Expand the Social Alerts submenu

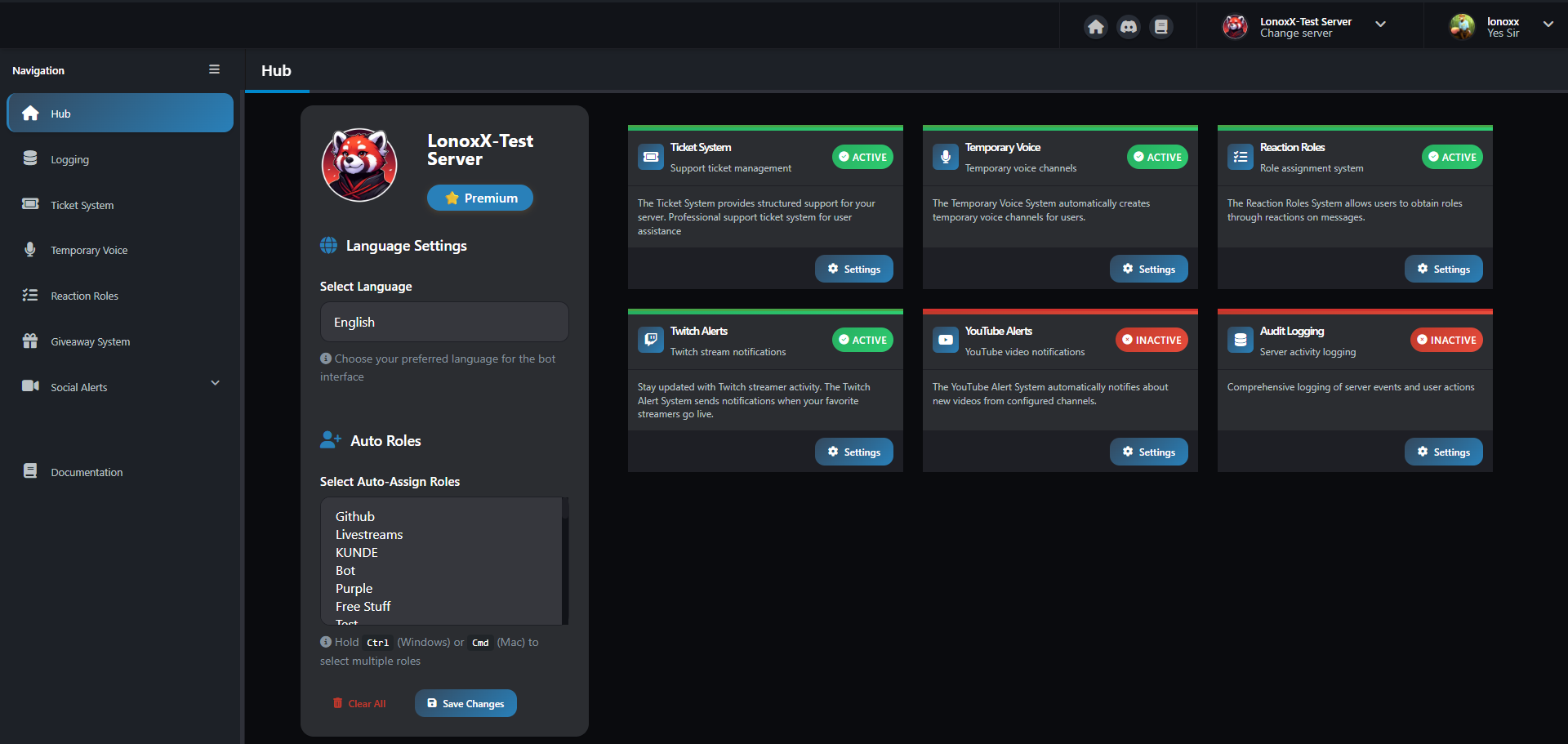(x=215, y=383)
